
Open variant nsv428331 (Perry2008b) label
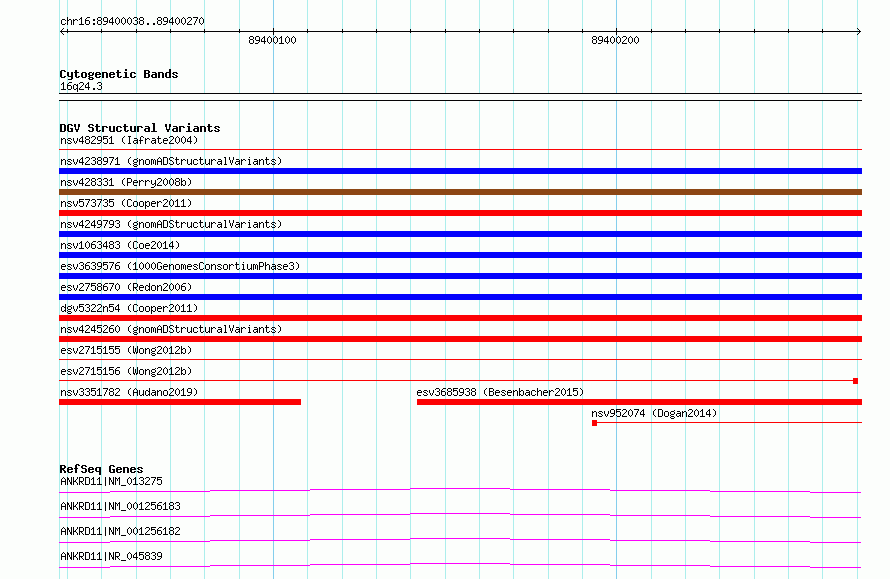[126, 182]
